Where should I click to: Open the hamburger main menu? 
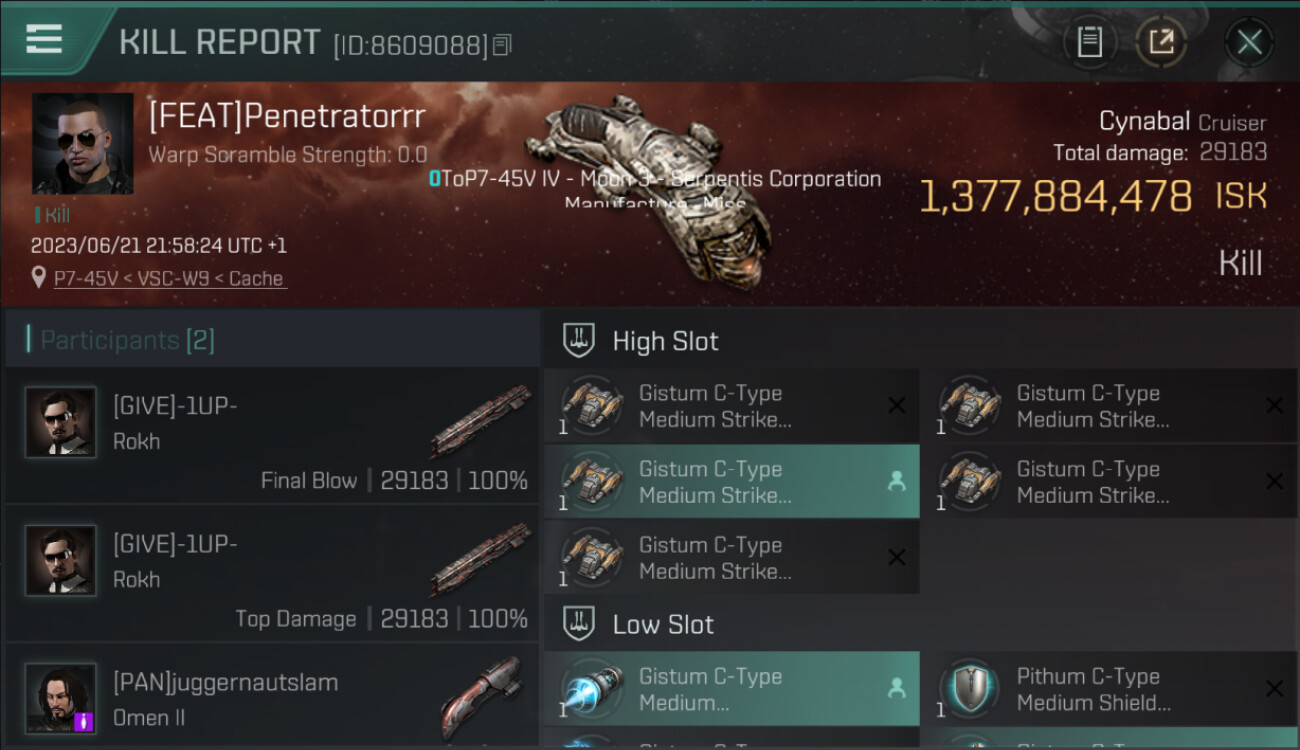43,39
